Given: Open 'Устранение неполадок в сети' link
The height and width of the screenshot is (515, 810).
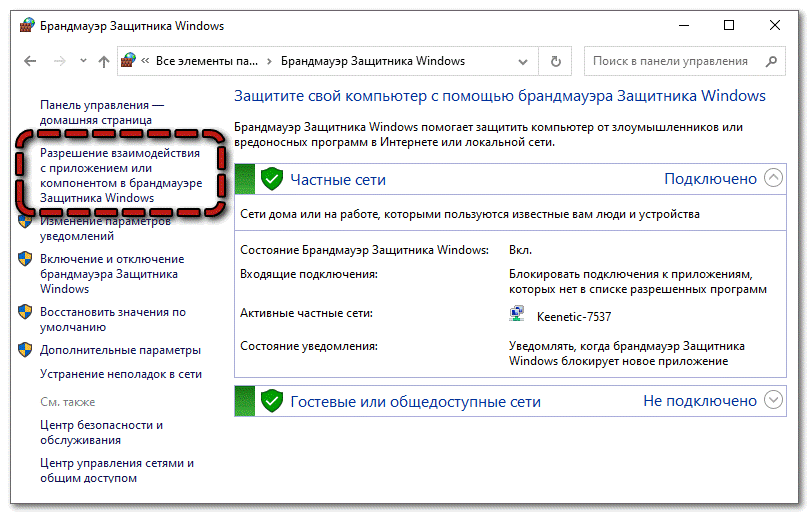Looking at the screenshot, I should [x=121, y=374].
